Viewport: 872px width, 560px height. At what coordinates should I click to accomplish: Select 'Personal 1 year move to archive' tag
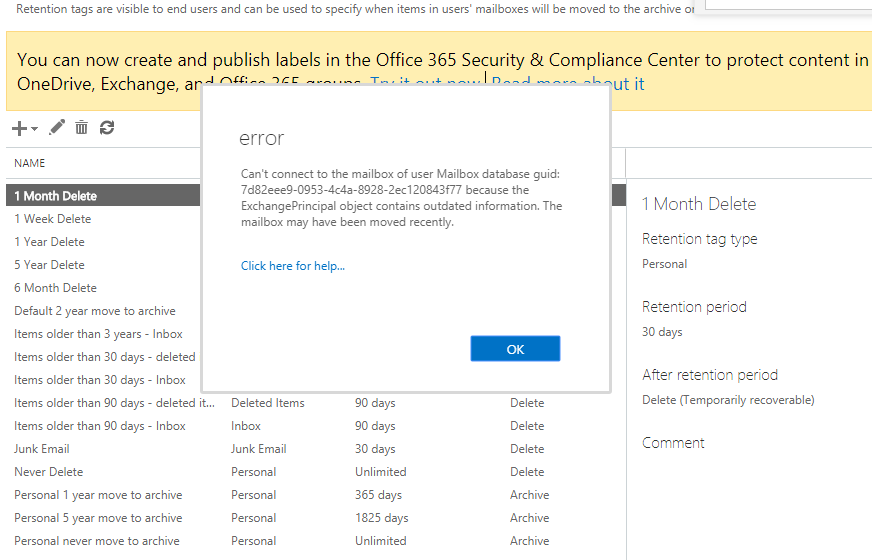[x=98, y=495]
